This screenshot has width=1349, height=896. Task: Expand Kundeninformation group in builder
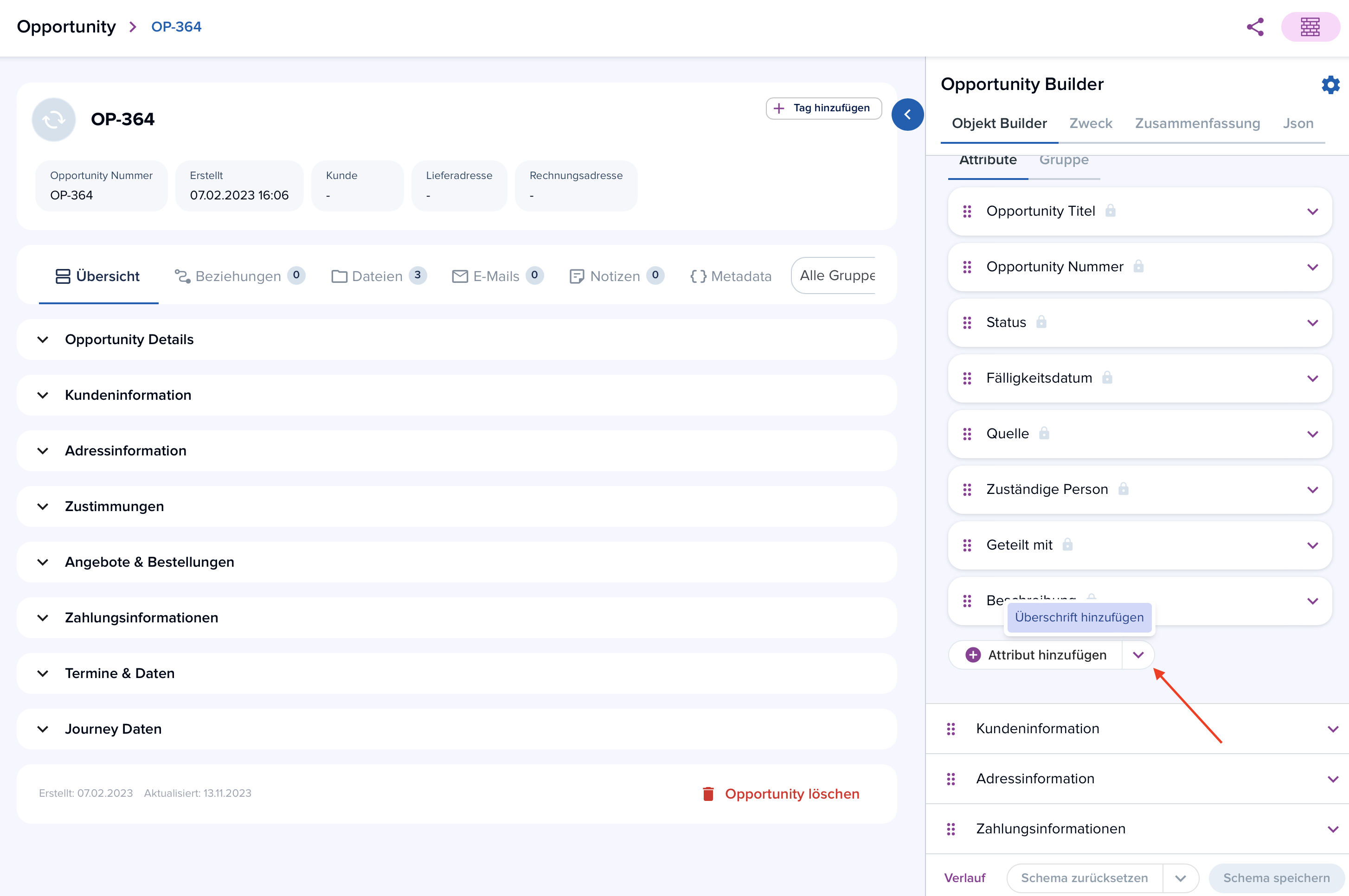(1333, 730)
